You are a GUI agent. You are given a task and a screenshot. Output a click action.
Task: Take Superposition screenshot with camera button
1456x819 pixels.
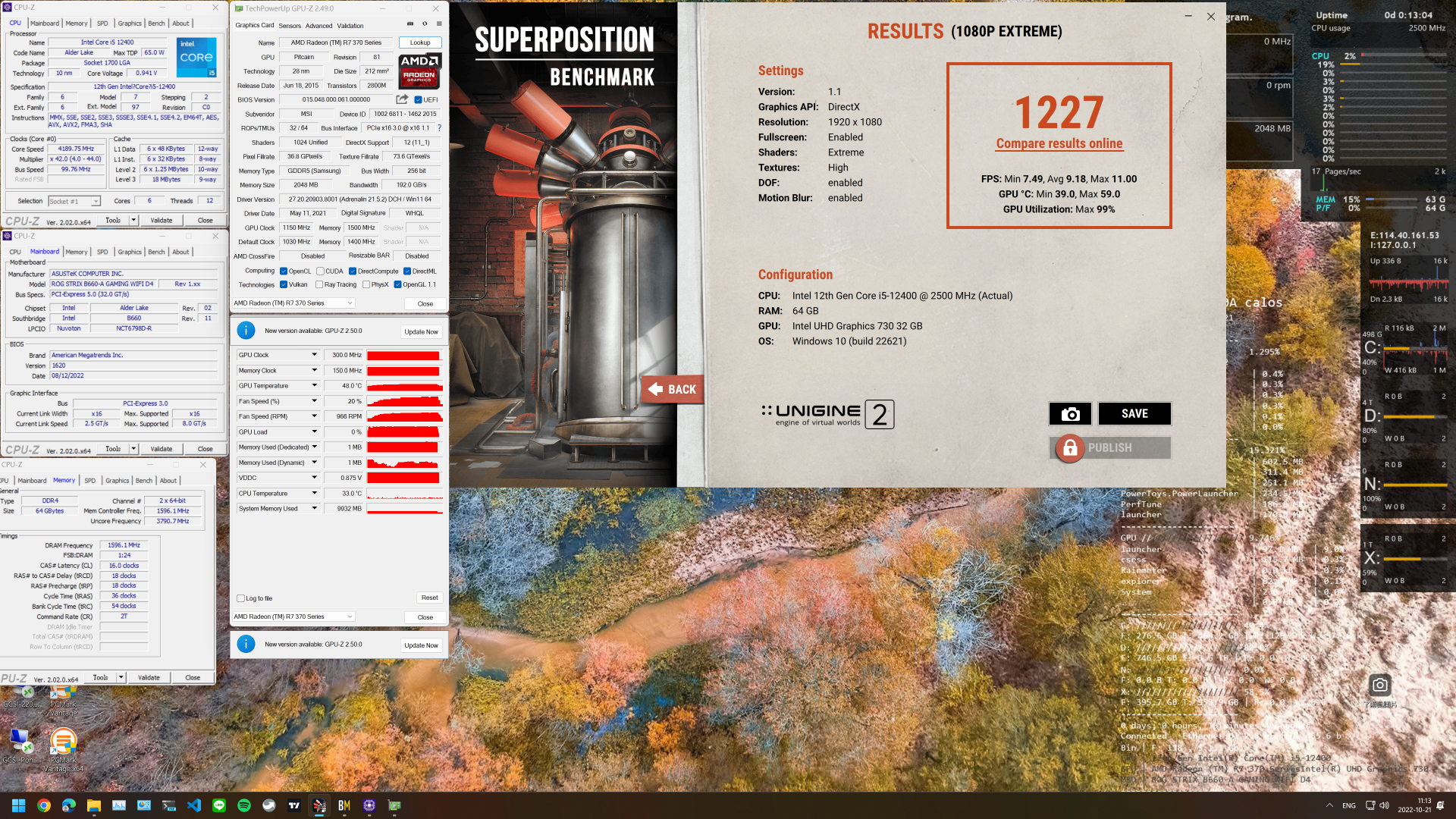(1070, 413)
